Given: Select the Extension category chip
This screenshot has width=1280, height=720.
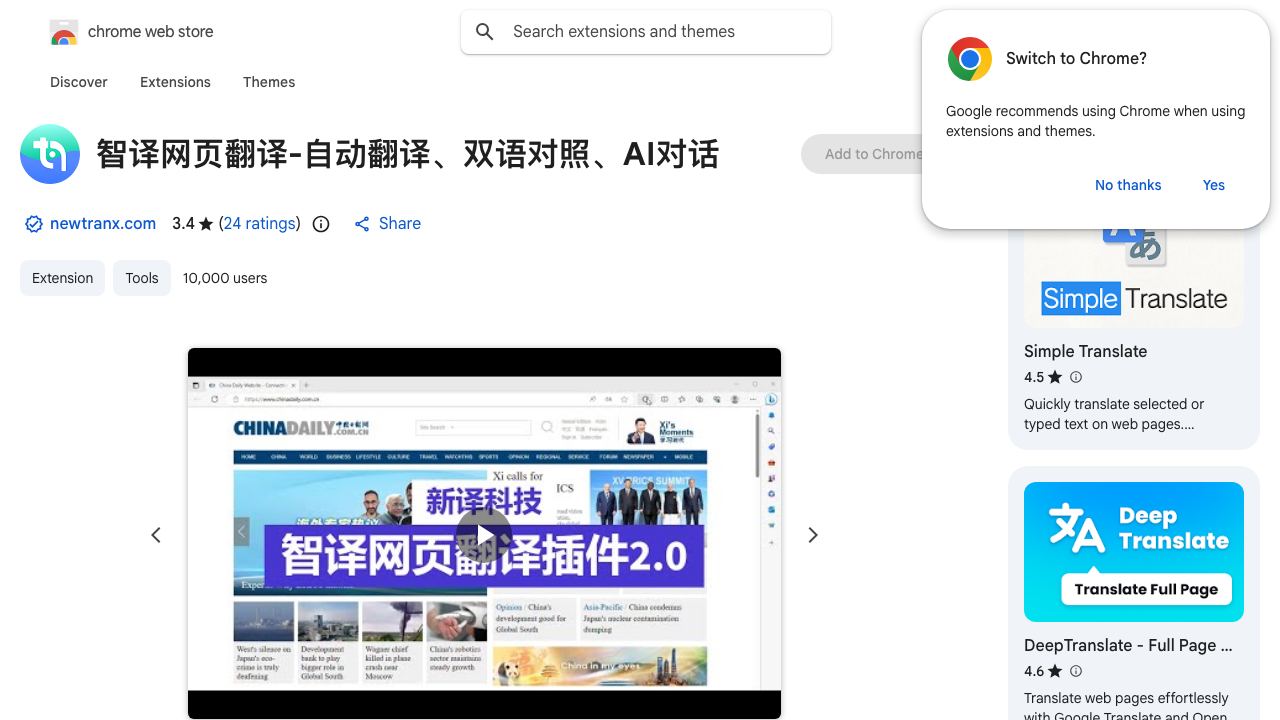Looking at the screenshot, I should (x=62, y=278).
